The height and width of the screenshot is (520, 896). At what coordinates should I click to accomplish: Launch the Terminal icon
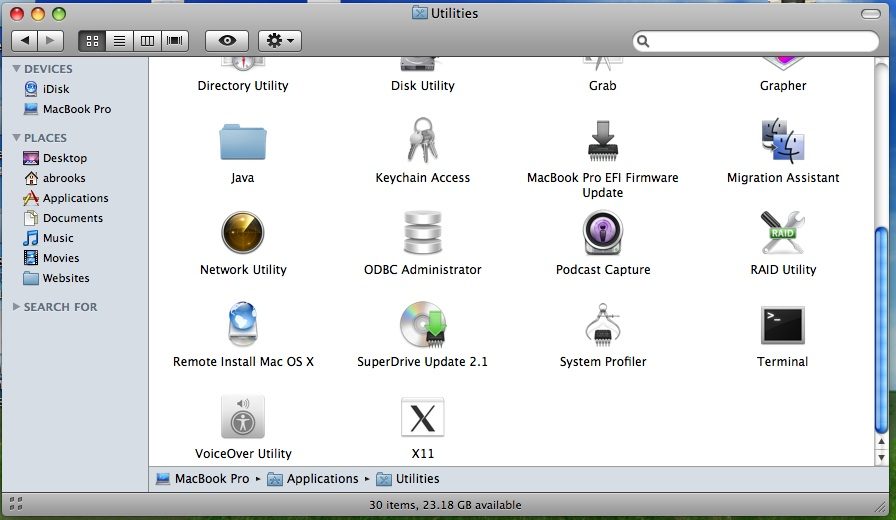pos(783,325)
